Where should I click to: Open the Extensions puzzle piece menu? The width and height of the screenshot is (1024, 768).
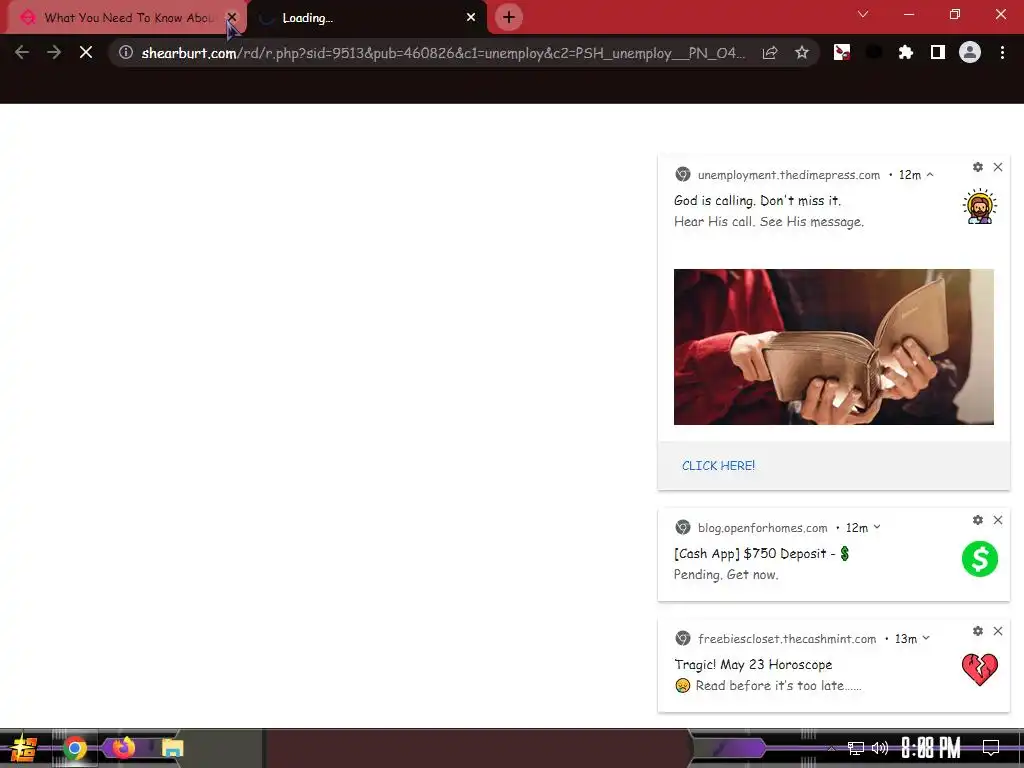pos(905,52)
